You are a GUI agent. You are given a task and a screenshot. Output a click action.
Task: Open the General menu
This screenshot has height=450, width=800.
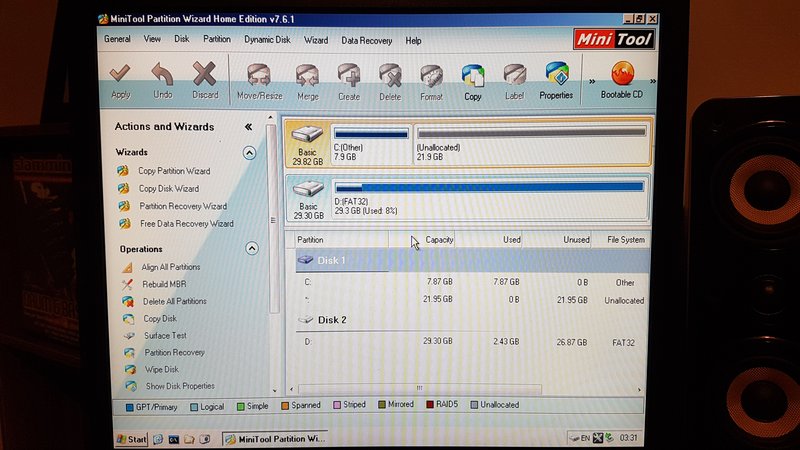(117, 39)
